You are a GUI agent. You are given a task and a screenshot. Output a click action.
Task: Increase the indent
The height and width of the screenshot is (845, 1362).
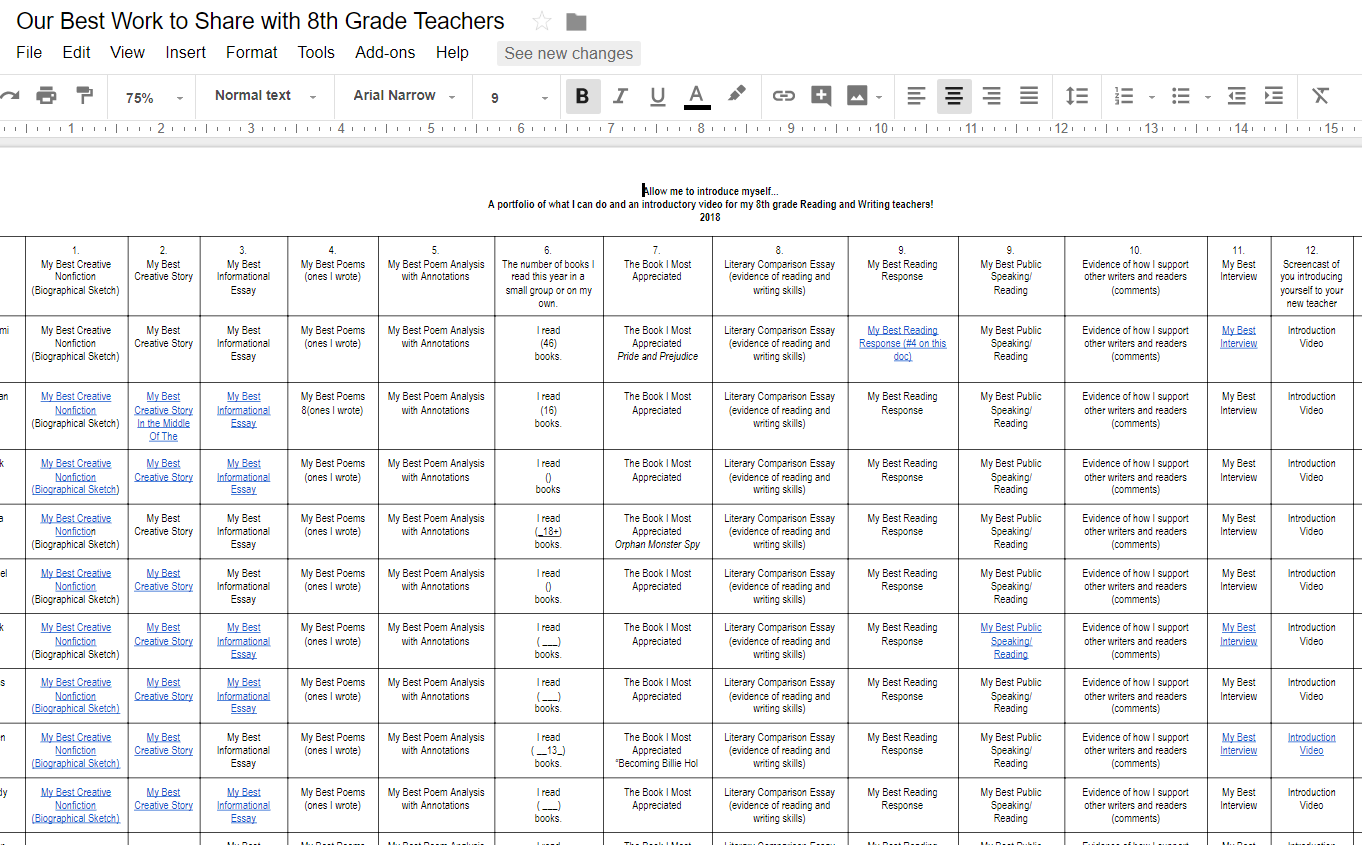[1273, 96]
